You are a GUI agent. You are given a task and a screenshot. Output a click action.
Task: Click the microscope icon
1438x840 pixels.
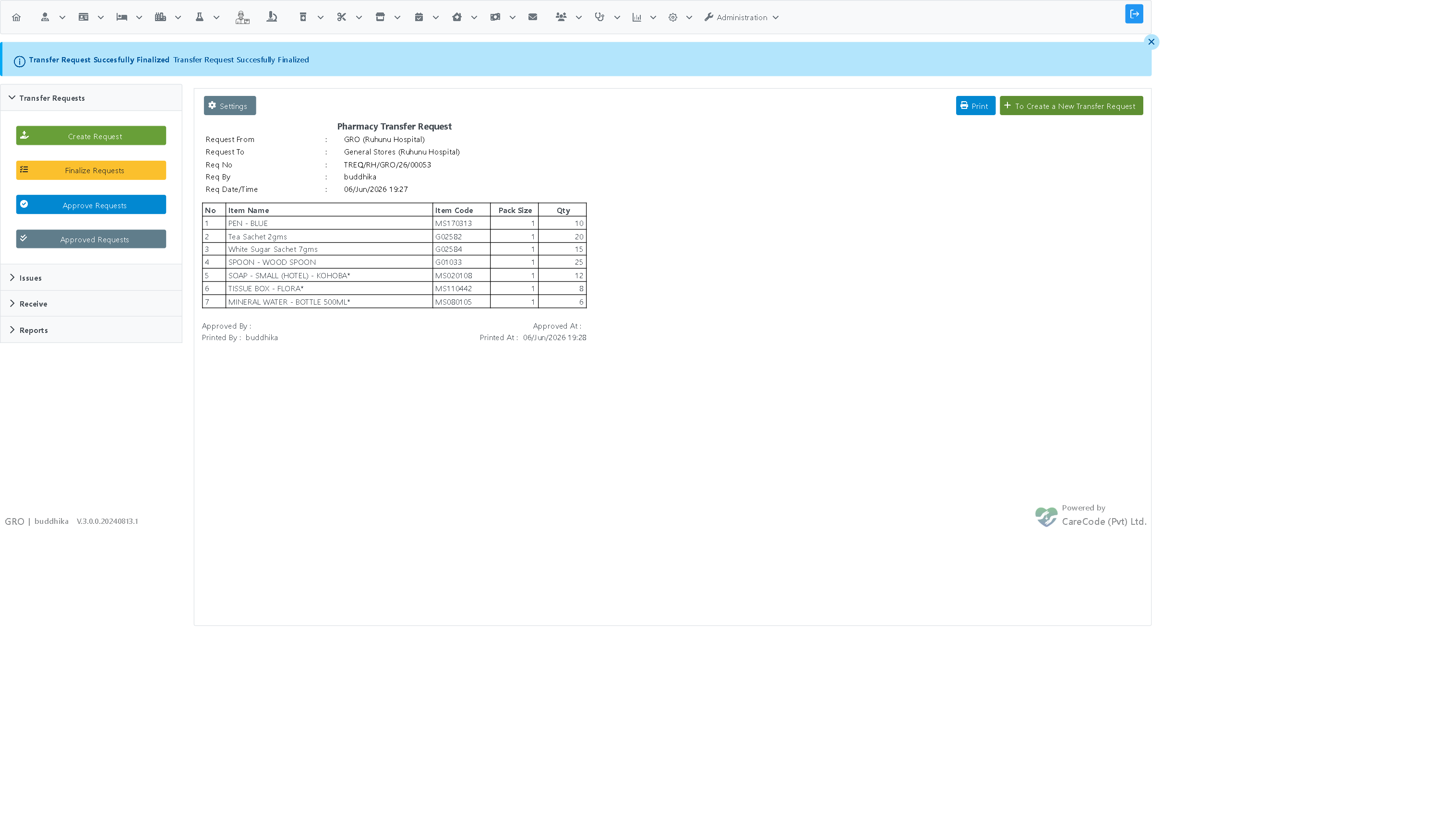(272, 17)
